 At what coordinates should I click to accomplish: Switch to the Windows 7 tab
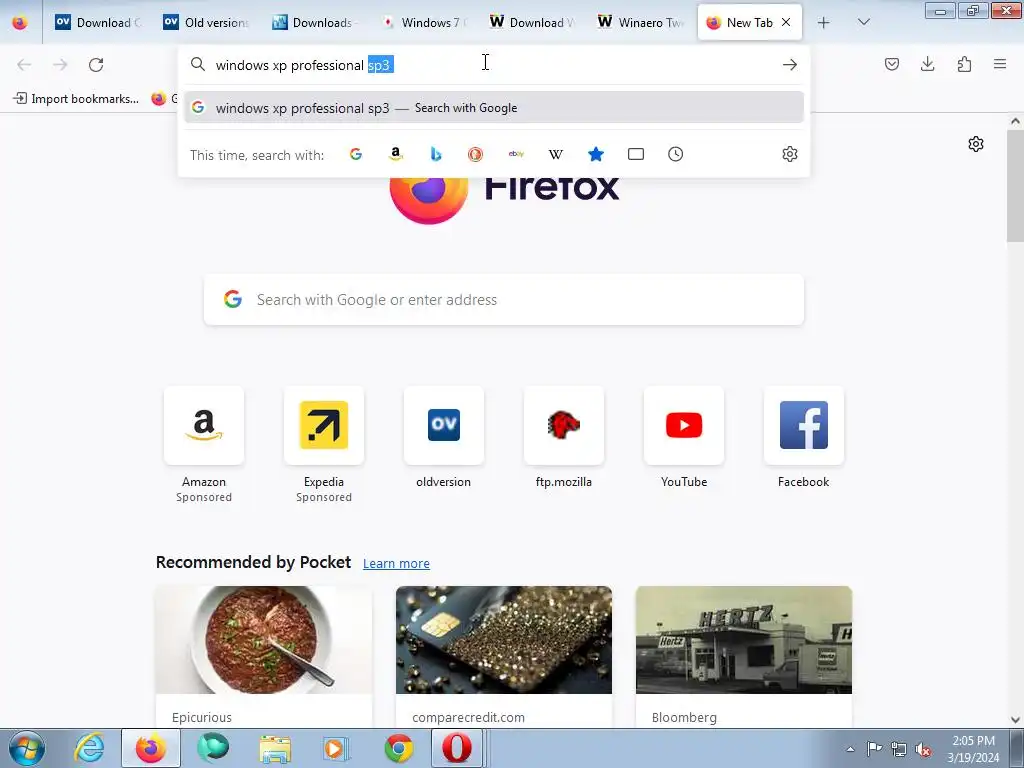click(423, 23)
